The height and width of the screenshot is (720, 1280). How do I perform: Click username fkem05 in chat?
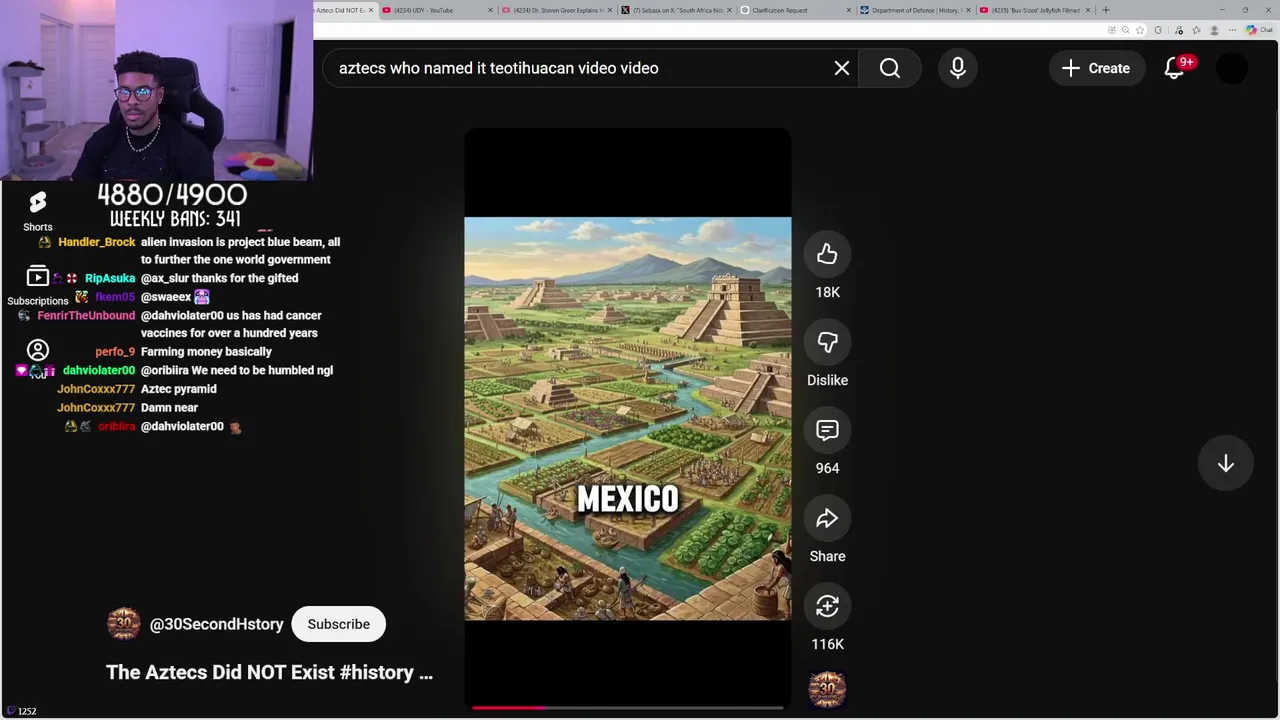pos(115,297)
